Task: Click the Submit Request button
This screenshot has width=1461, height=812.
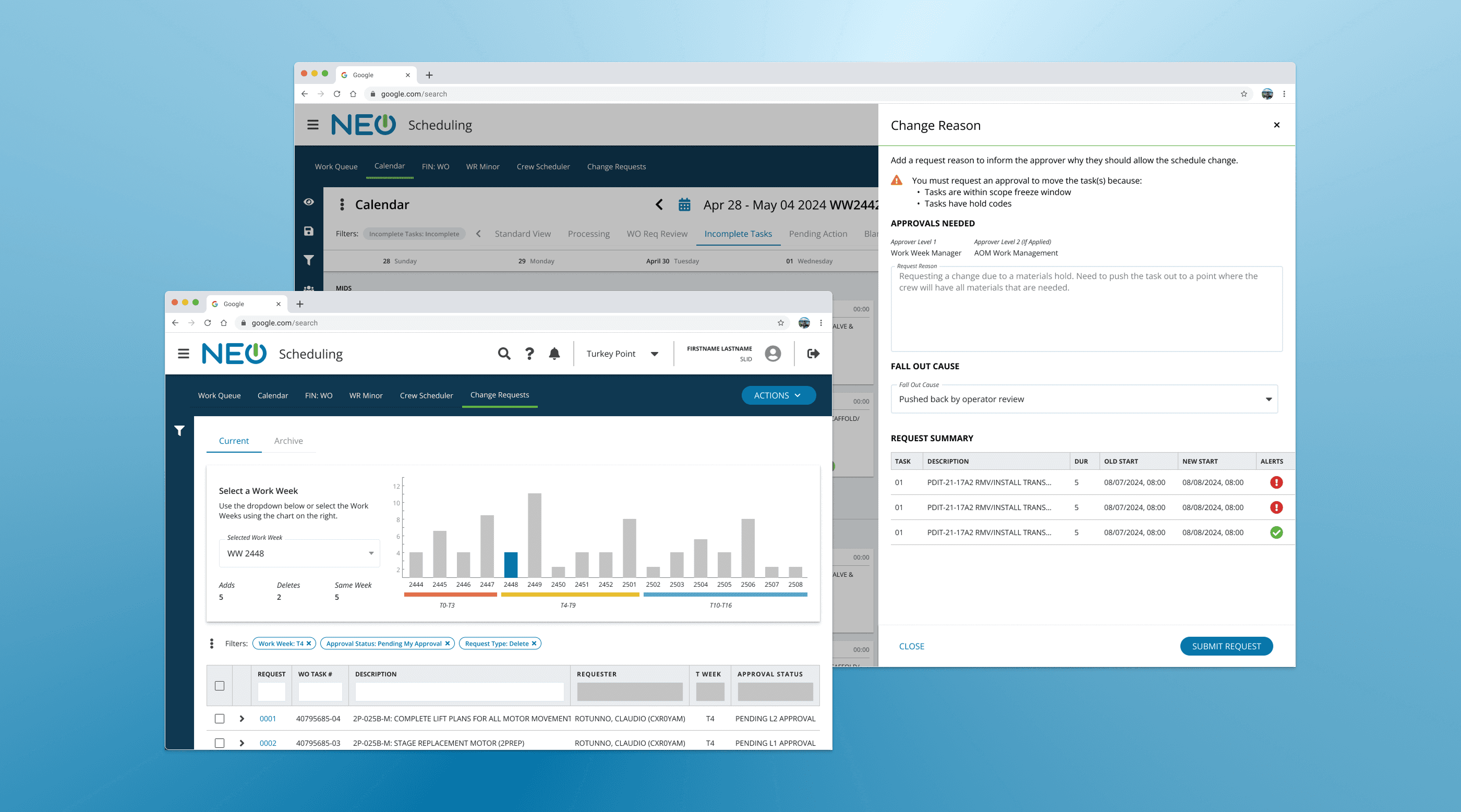Action: point(1226,646)
